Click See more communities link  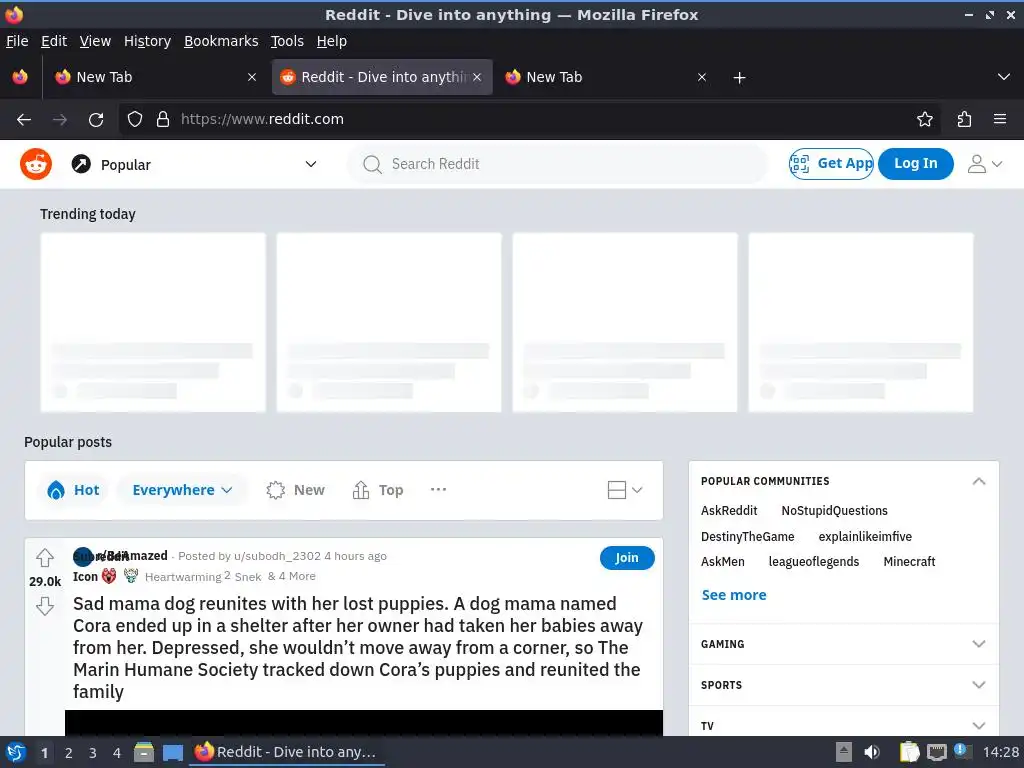(x=734, y=595)
